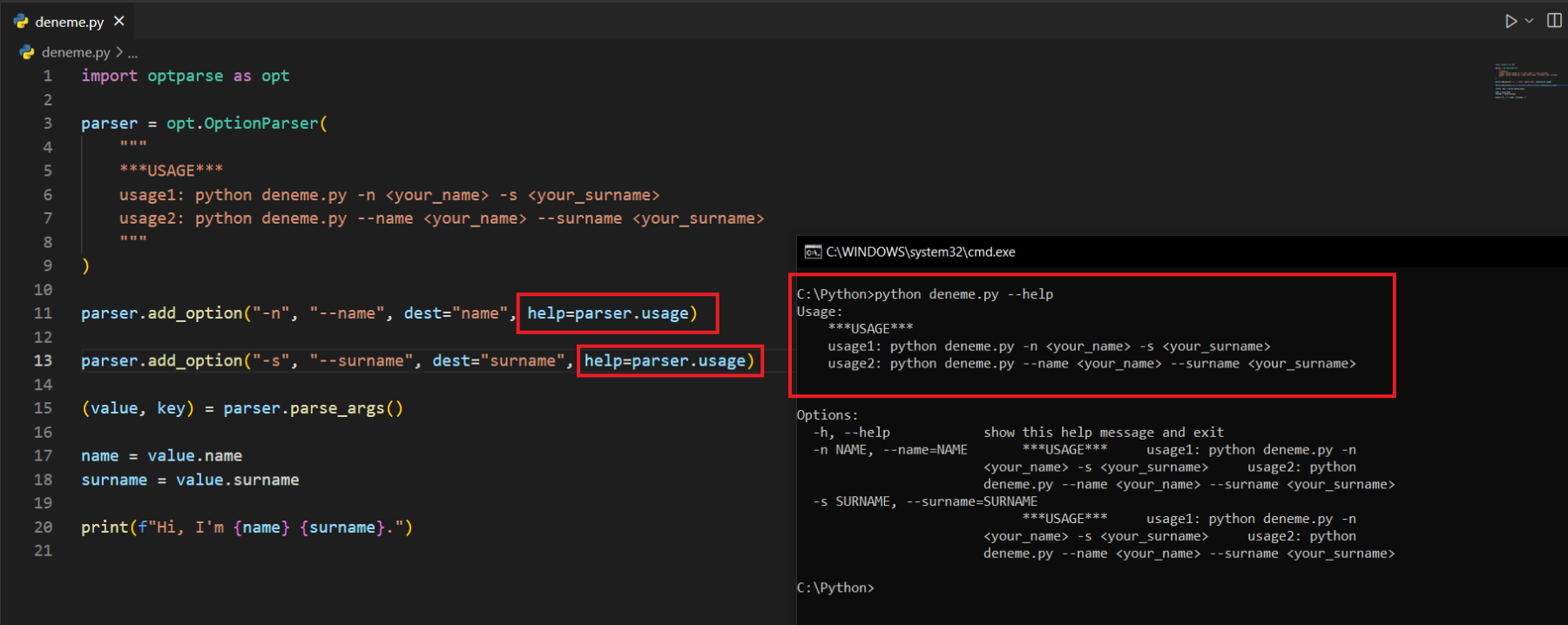Close the deneme.py editor tab
1568x625 pixels.
tap(119, 21)
